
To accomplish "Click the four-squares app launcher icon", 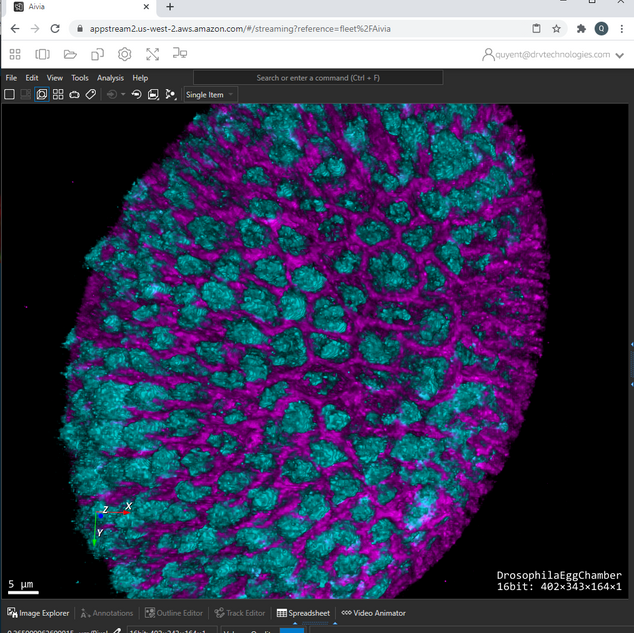I will (15, 54).
